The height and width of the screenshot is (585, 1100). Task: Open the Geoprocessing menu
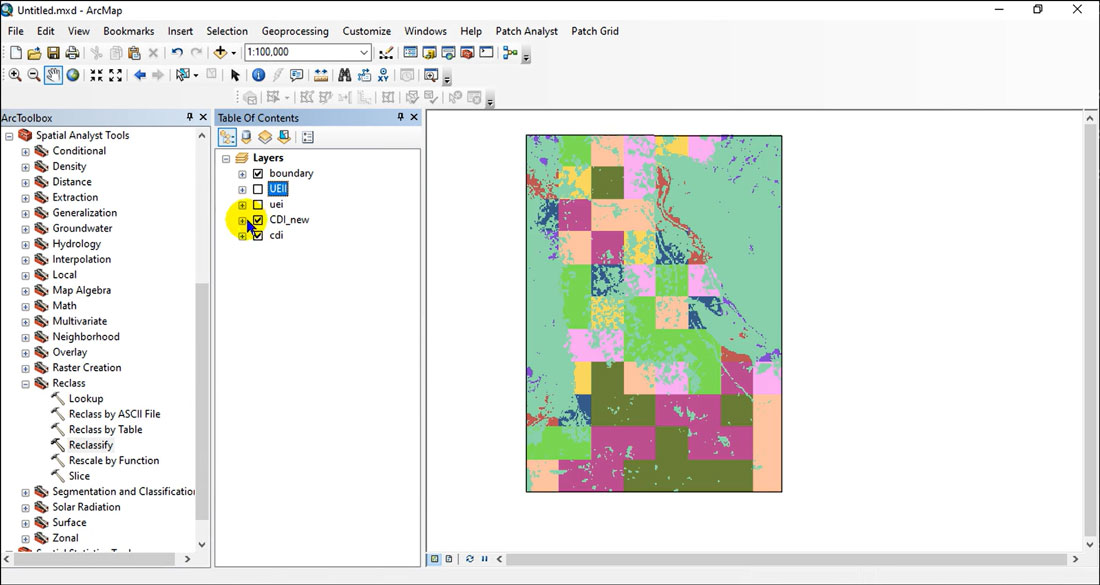tap(295, 31)
